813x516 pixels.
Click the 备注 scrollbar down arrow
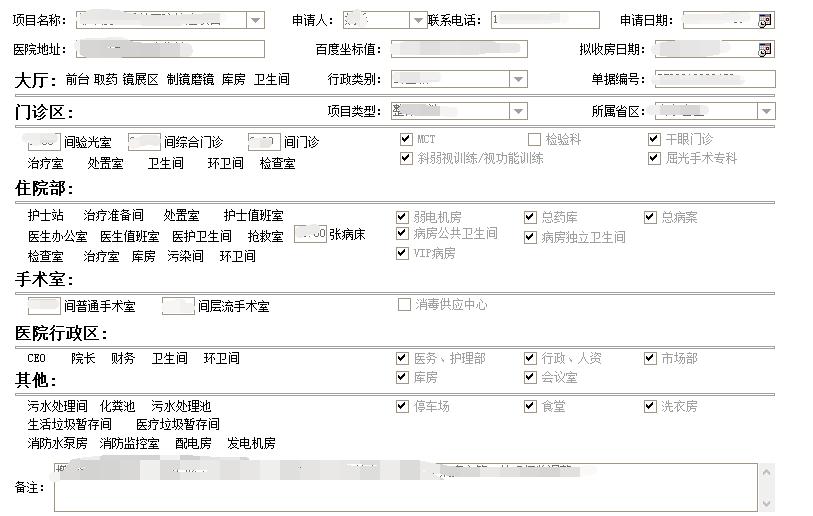(x=767, y=504)
